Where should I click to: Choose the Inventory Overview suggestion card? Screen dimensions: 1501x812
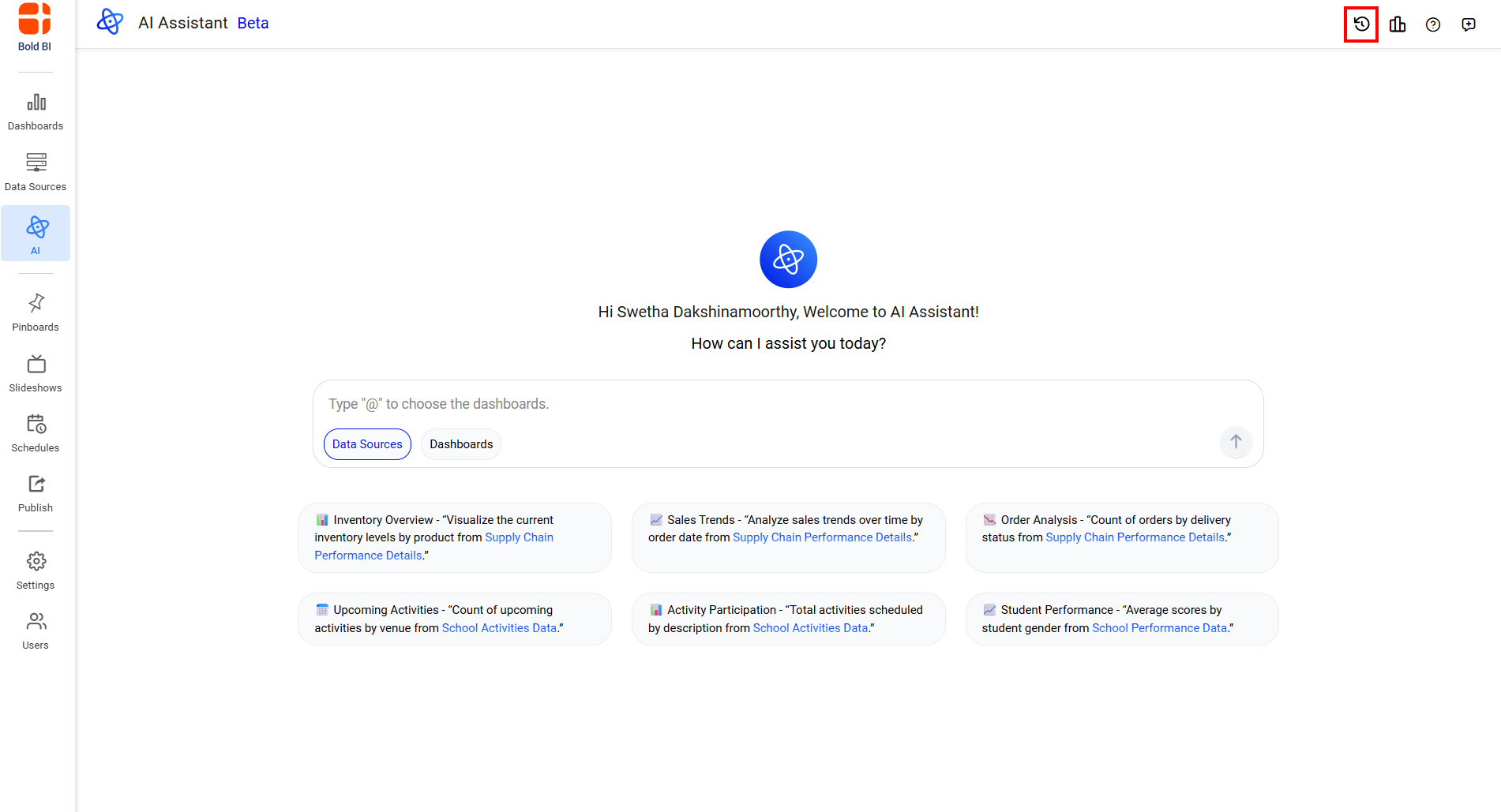454,537
